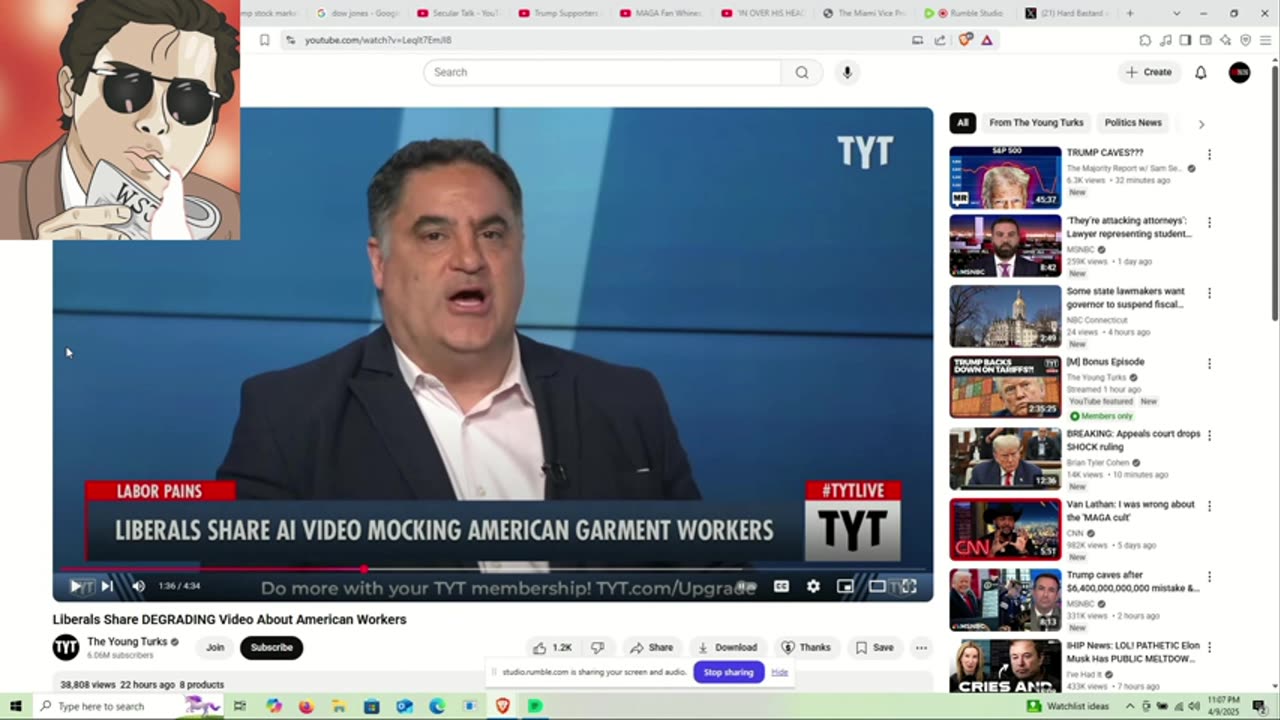Image resolution: width=1280 pixels, height=720 pixels.
Task: Bookmark this page icon
Action: 264,40
